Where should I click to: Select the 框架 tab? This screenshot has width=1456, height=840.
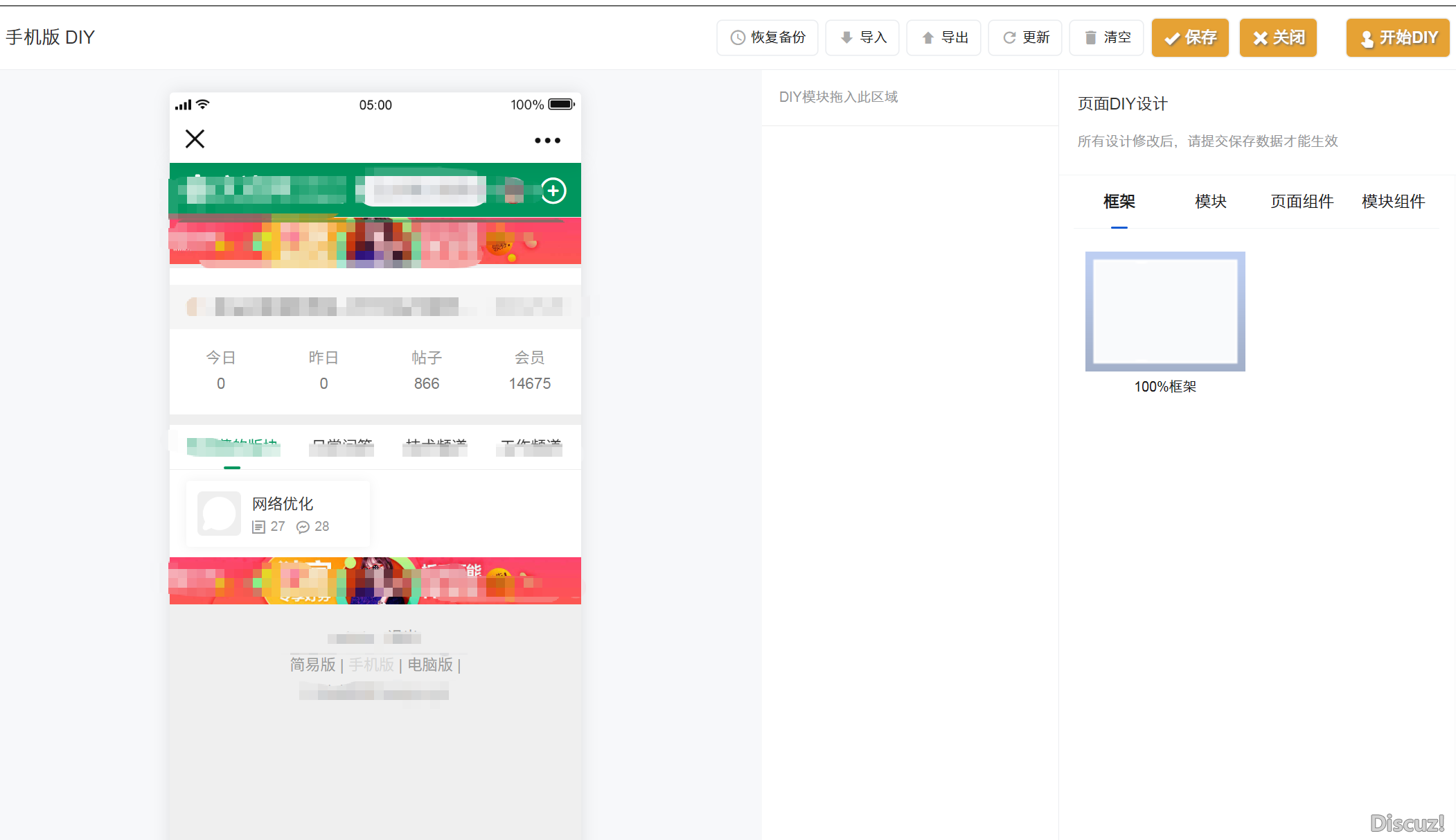[x=1119, y=202]
